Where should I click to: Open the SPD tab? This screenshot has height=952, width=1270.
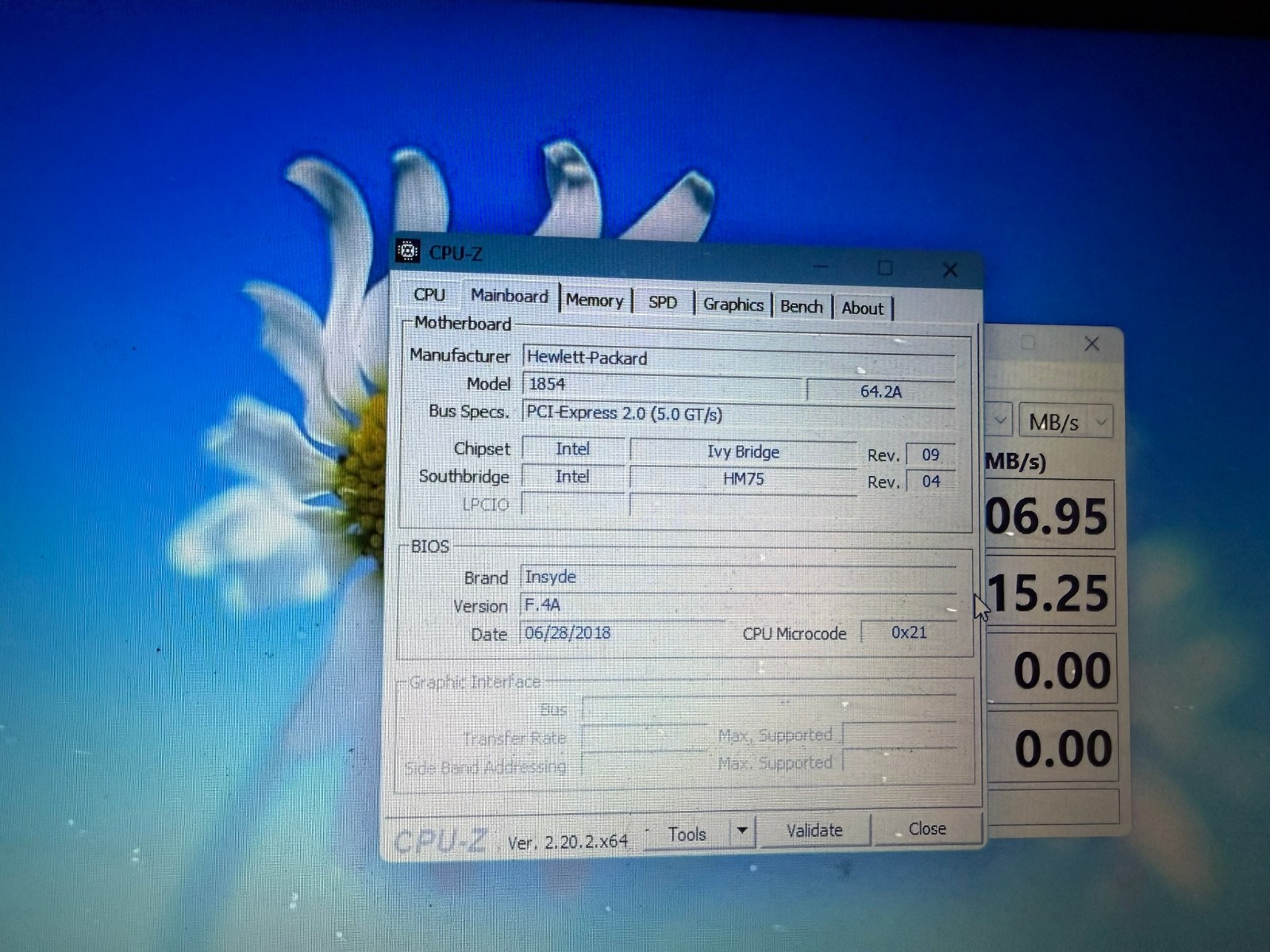[x=663, y=302]
